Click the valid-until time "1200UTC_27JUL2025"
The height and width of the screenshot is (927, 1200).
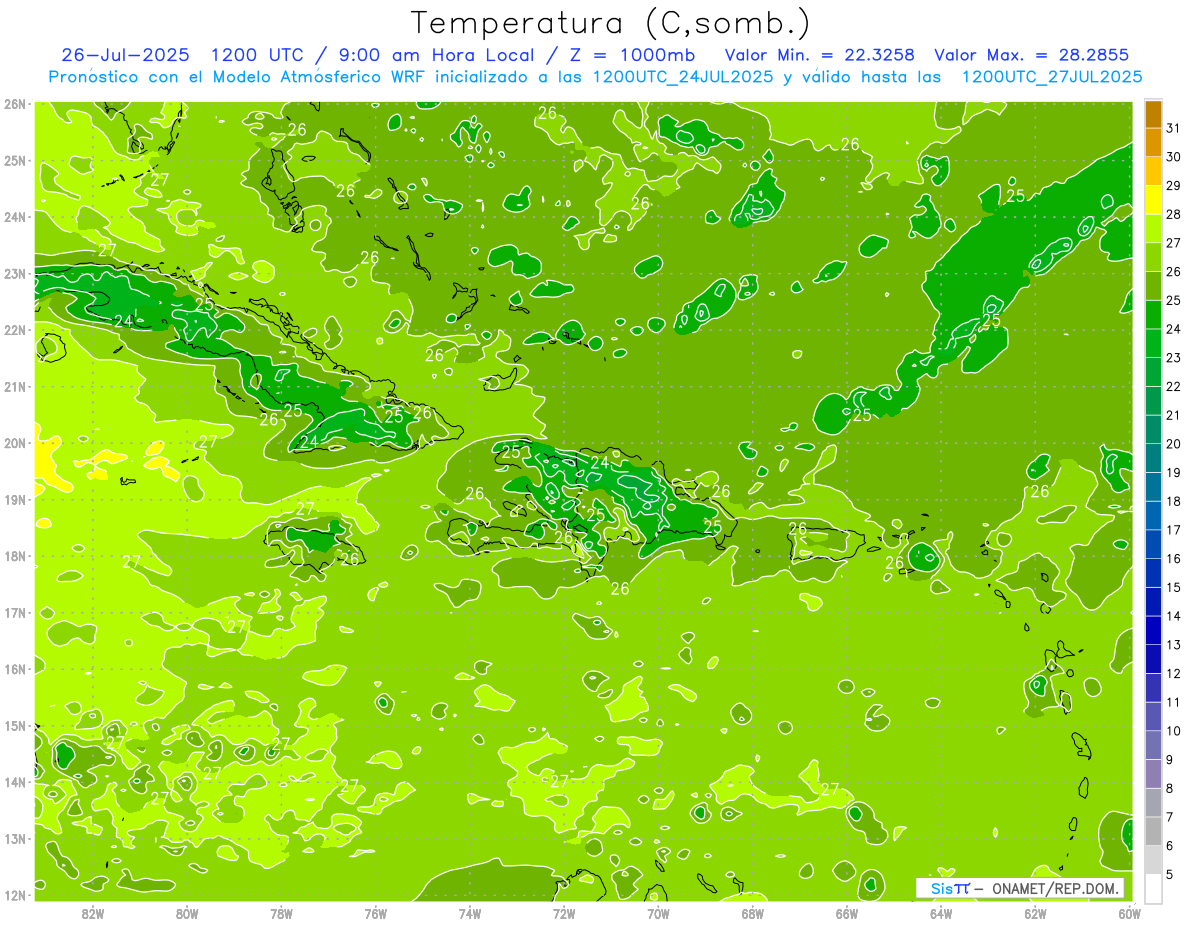pos(1052,76)
